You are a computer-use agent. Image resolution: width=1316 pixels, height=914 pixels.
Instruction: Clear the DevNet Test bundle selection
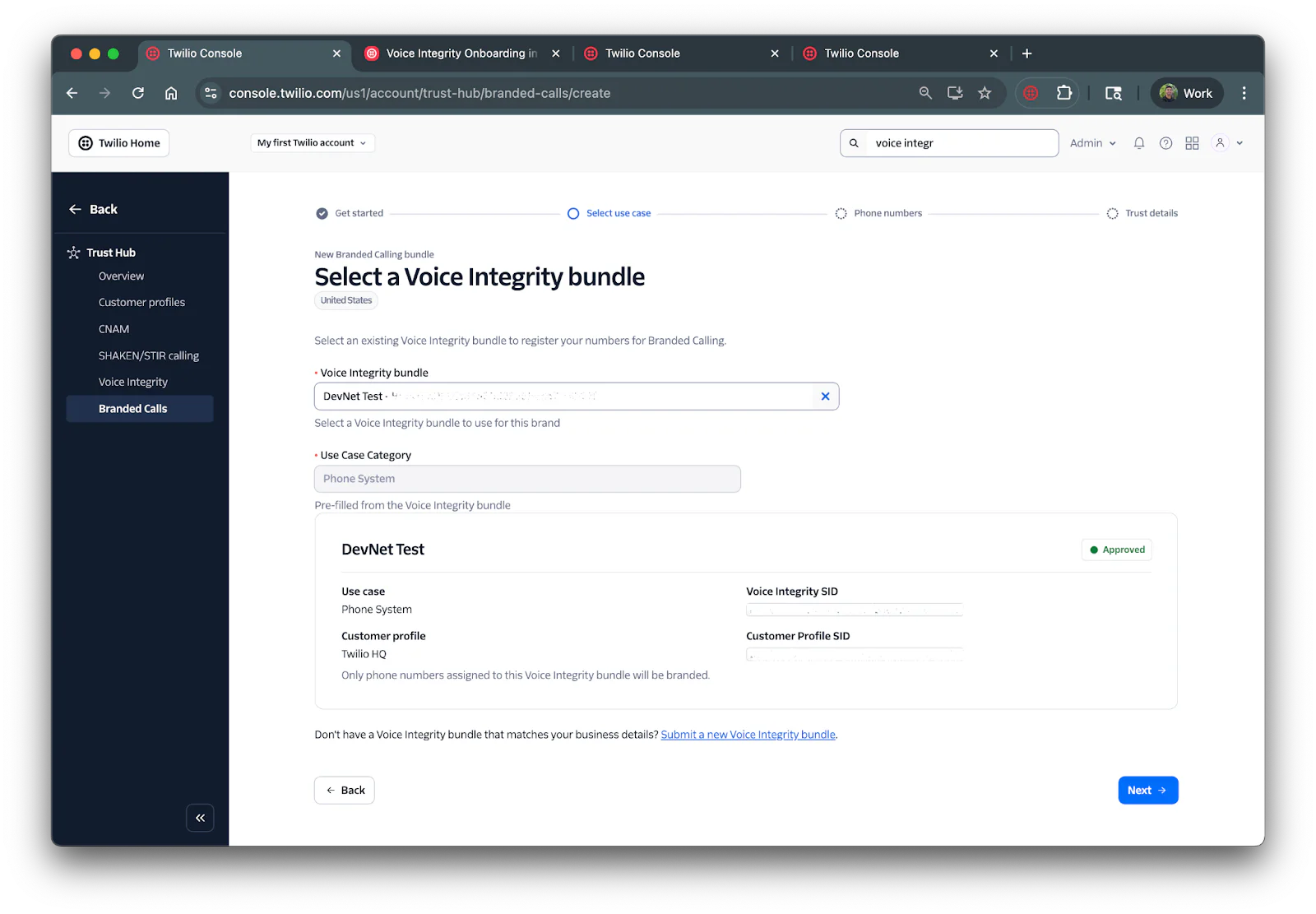(825, 396)
